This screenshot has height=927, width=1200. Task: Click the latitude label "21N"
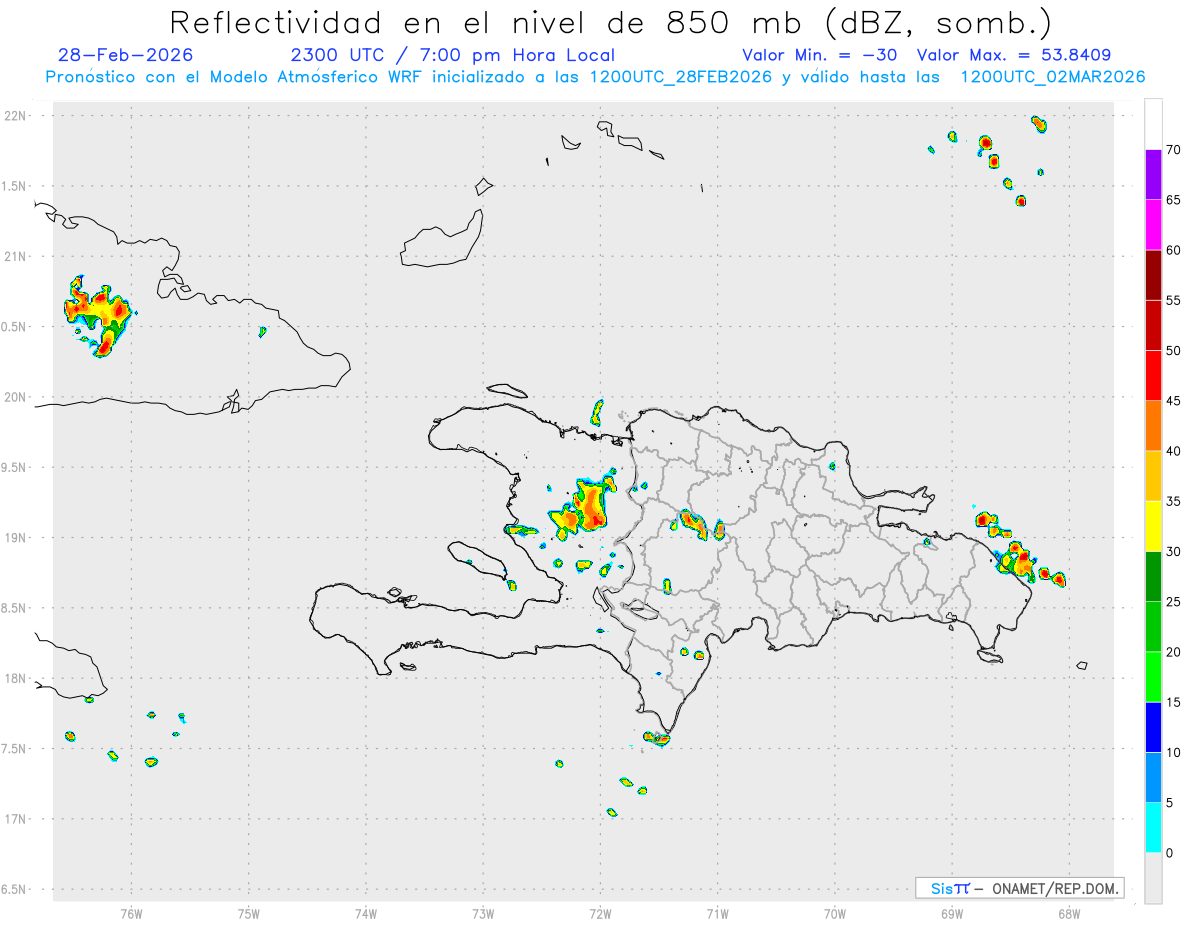tap(15, 256)
